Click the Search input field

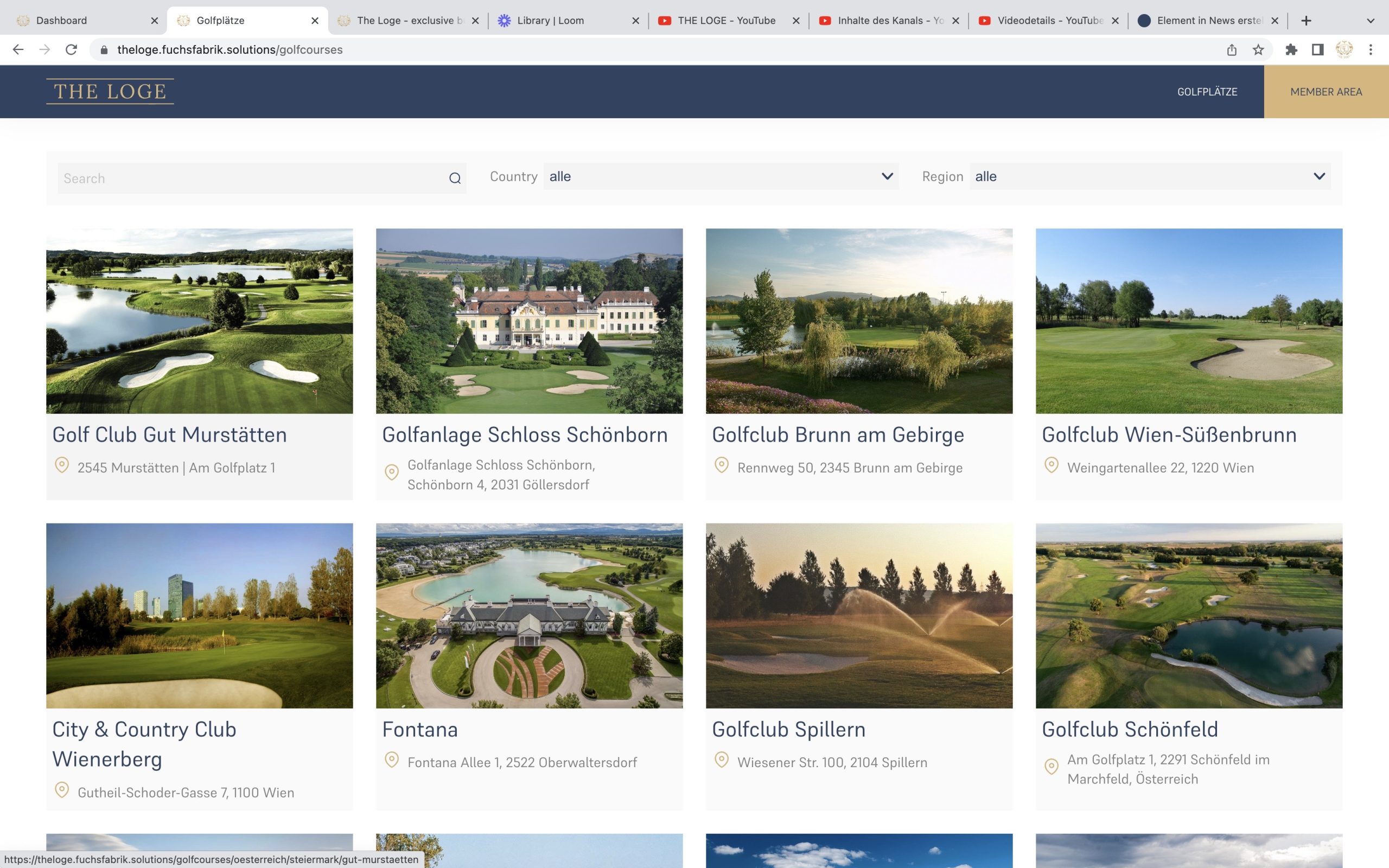coord(252,178)
